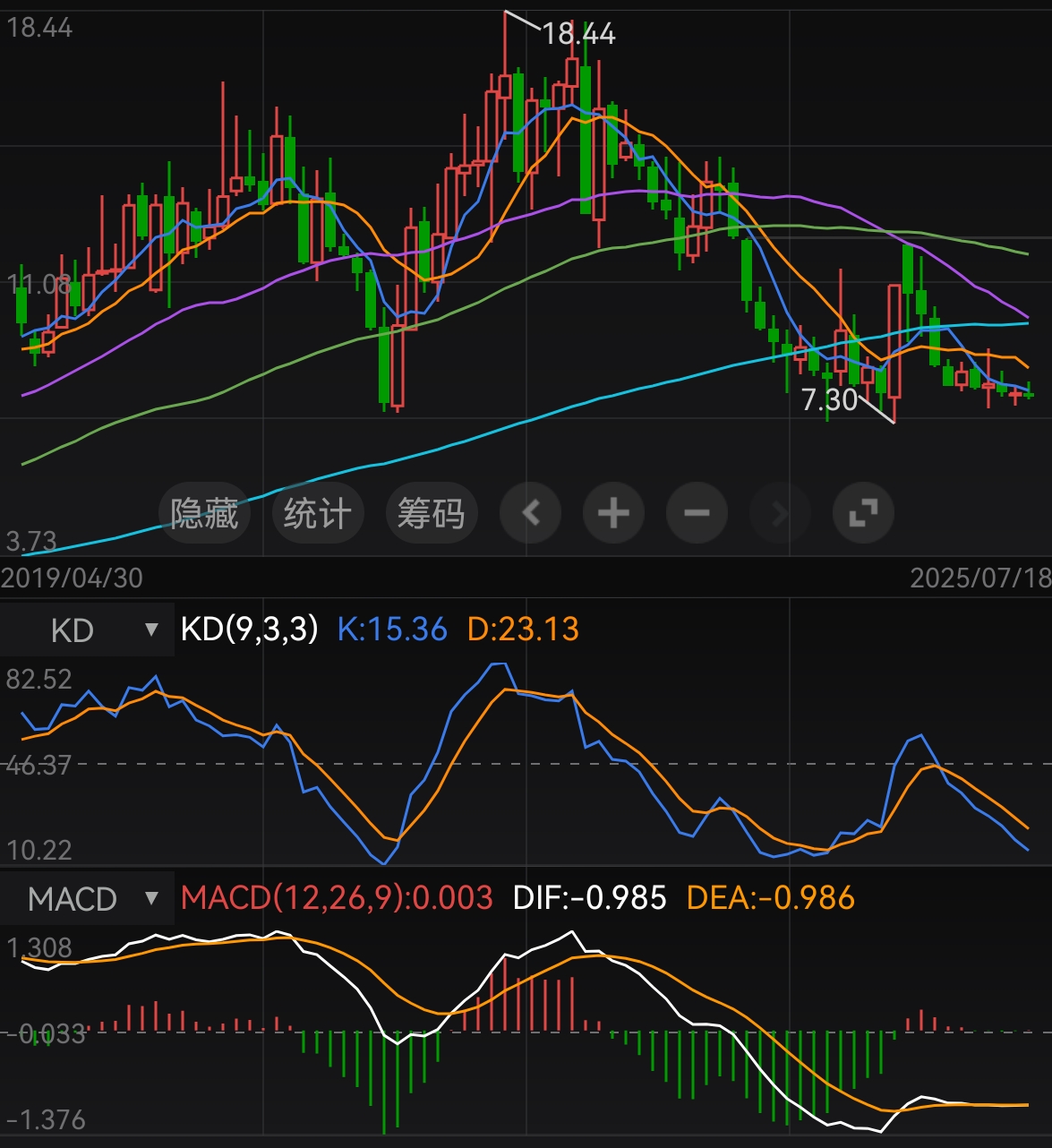Expand chart to fullscreen icon
Image resolution: width=1052 pixels, height=1148 pixels.
863,513
